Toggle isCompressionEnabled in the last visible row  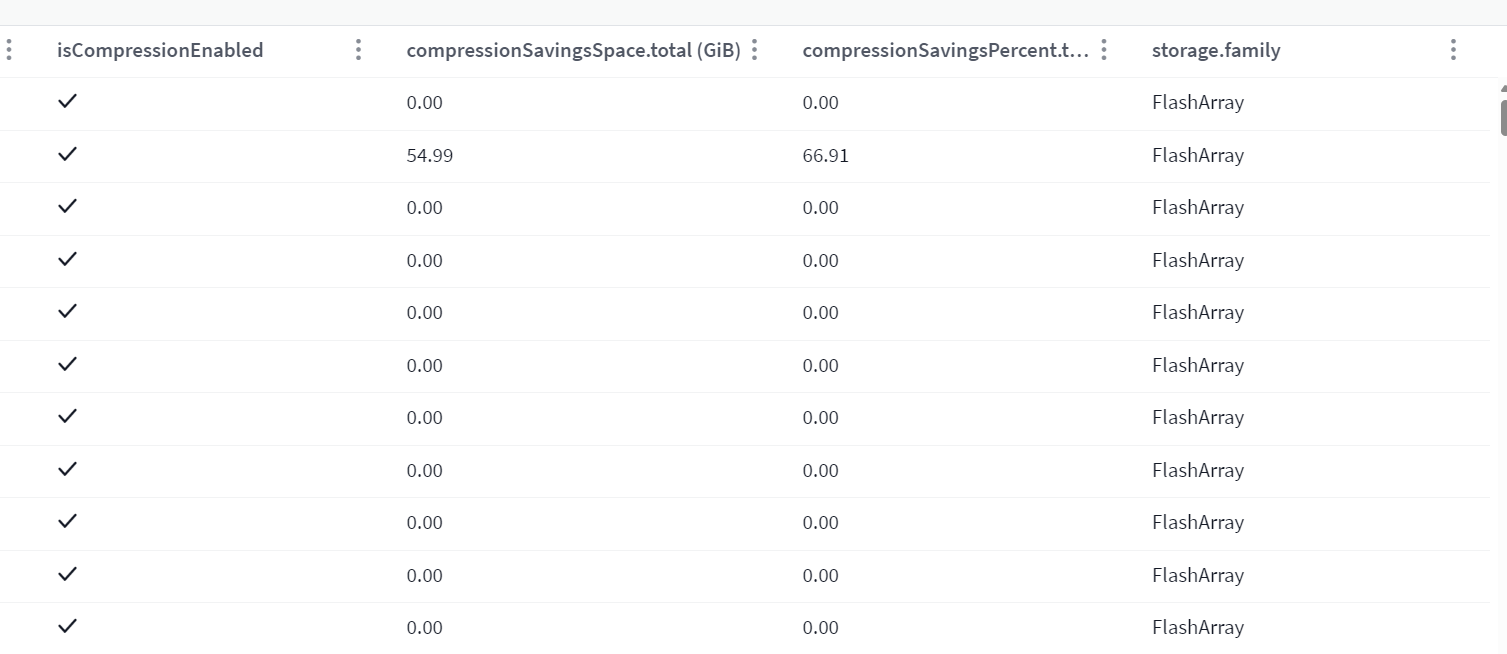point(67,627)
